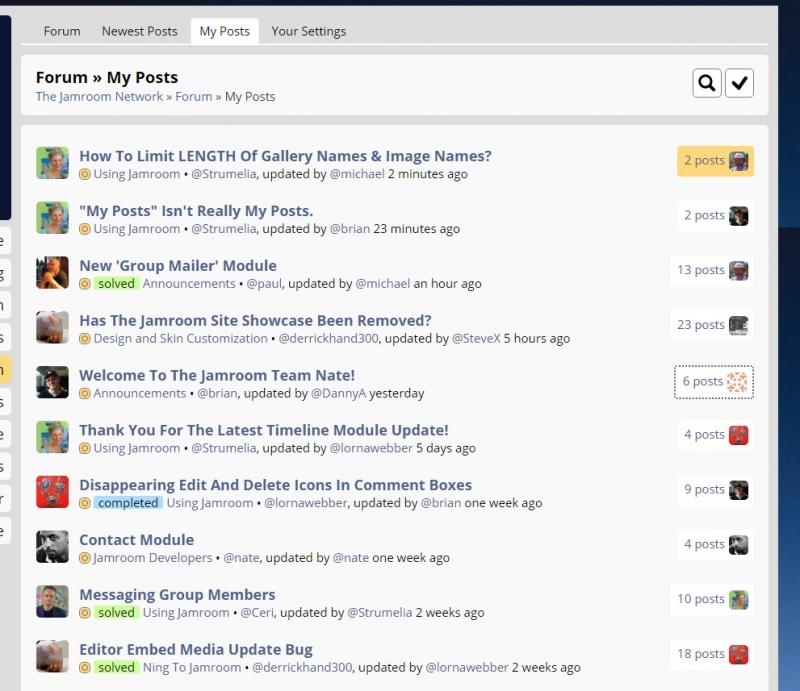Click last-poster avatar in '23 posts' badge
The width and height of the screenshot is (800, 691).
[738, 325]
